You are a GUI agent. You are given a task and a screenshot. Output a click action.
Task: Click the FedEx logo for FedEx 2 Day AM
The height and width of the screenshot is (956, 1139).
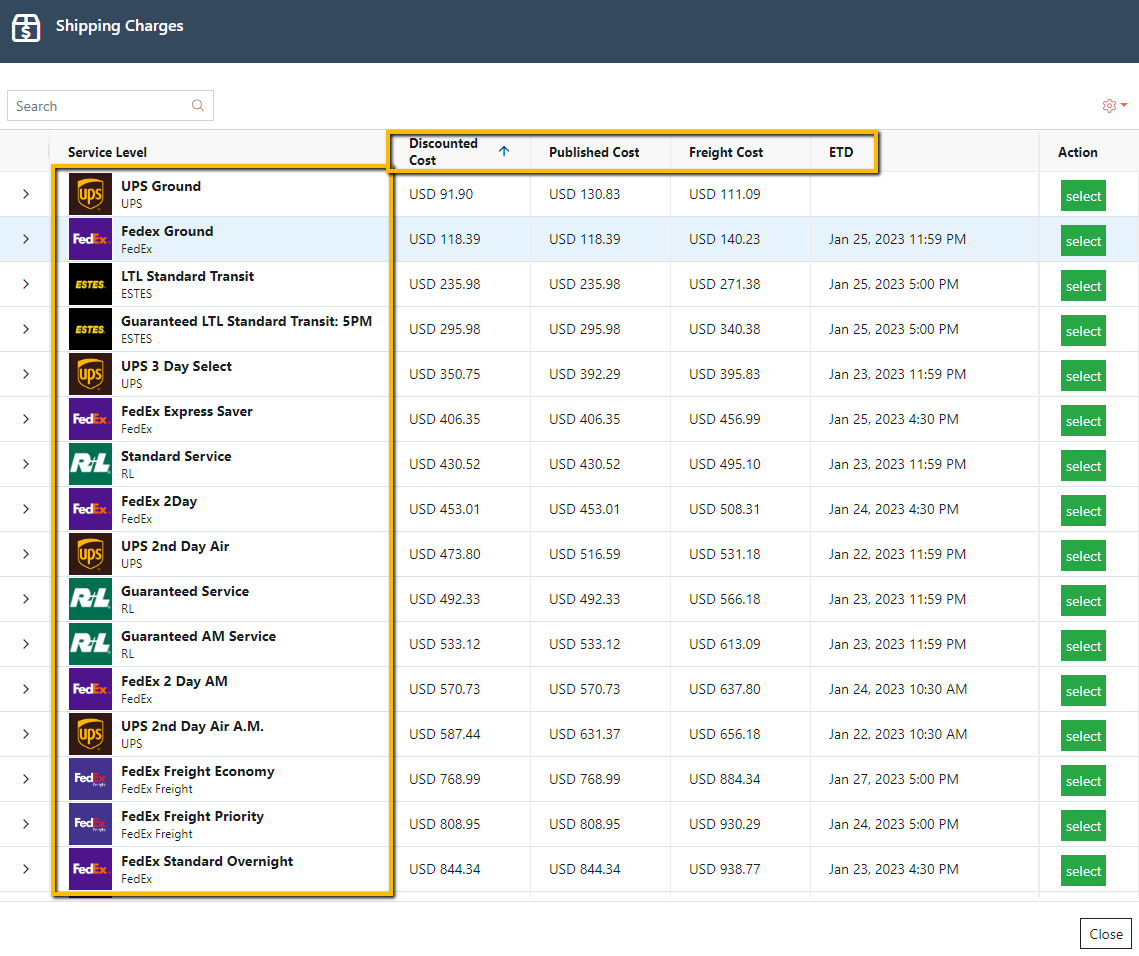pos(90,689)
